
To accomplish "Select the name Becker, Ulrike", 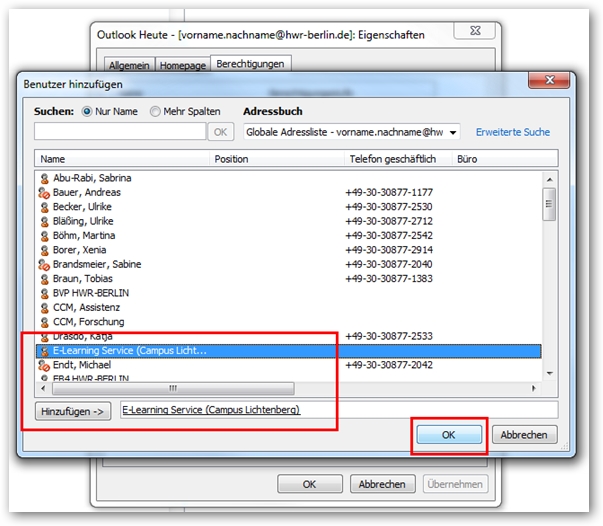I will tap(82, 207).
